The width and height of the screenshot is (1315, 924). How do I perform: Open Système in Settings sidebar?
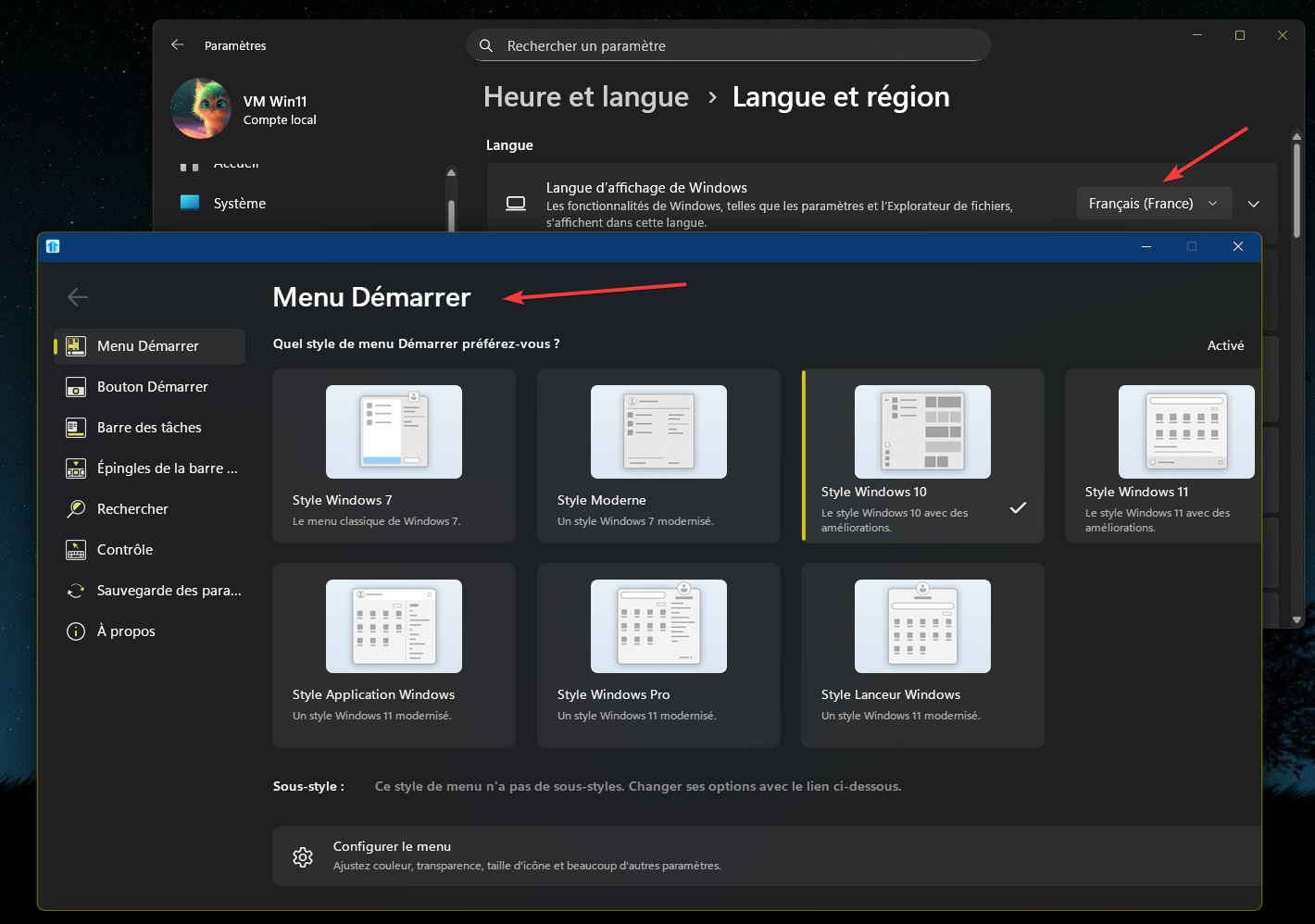239,204
